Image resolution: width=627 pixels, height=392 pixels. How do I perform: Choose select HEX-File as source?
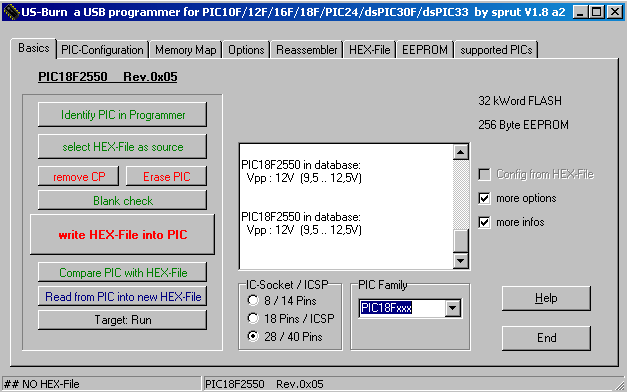tap(123, 147)
